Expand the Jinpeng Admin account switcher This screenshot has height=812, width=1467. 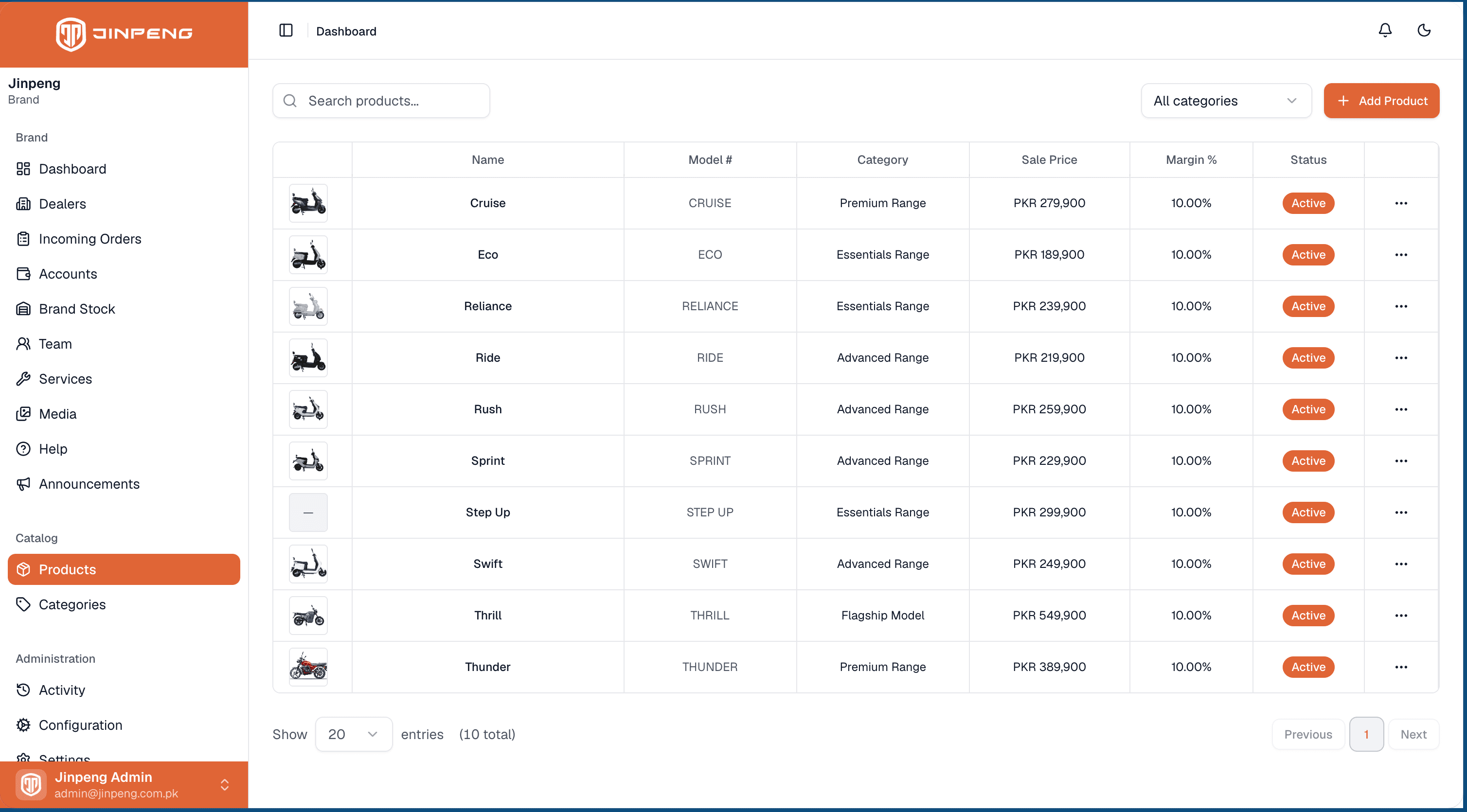[124, 785]
